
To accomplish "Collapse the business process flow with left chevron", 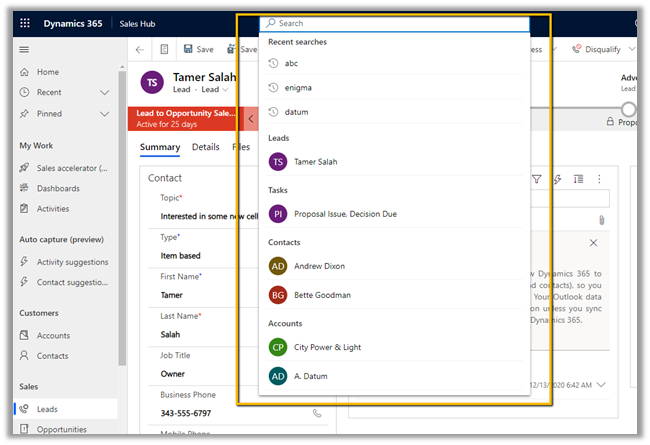I will tap(250, 119).
